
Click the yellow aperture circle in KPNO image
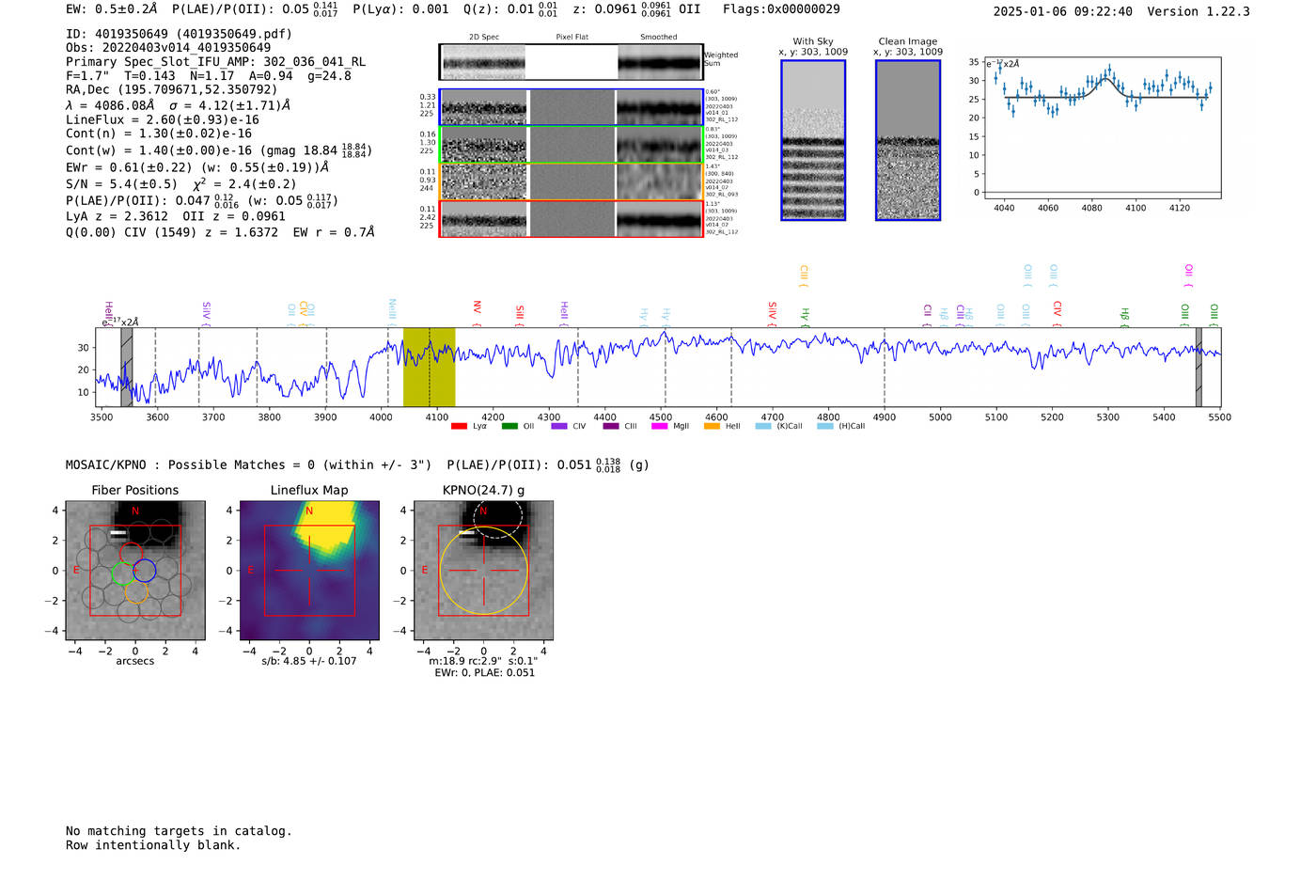tap(484, 570)
